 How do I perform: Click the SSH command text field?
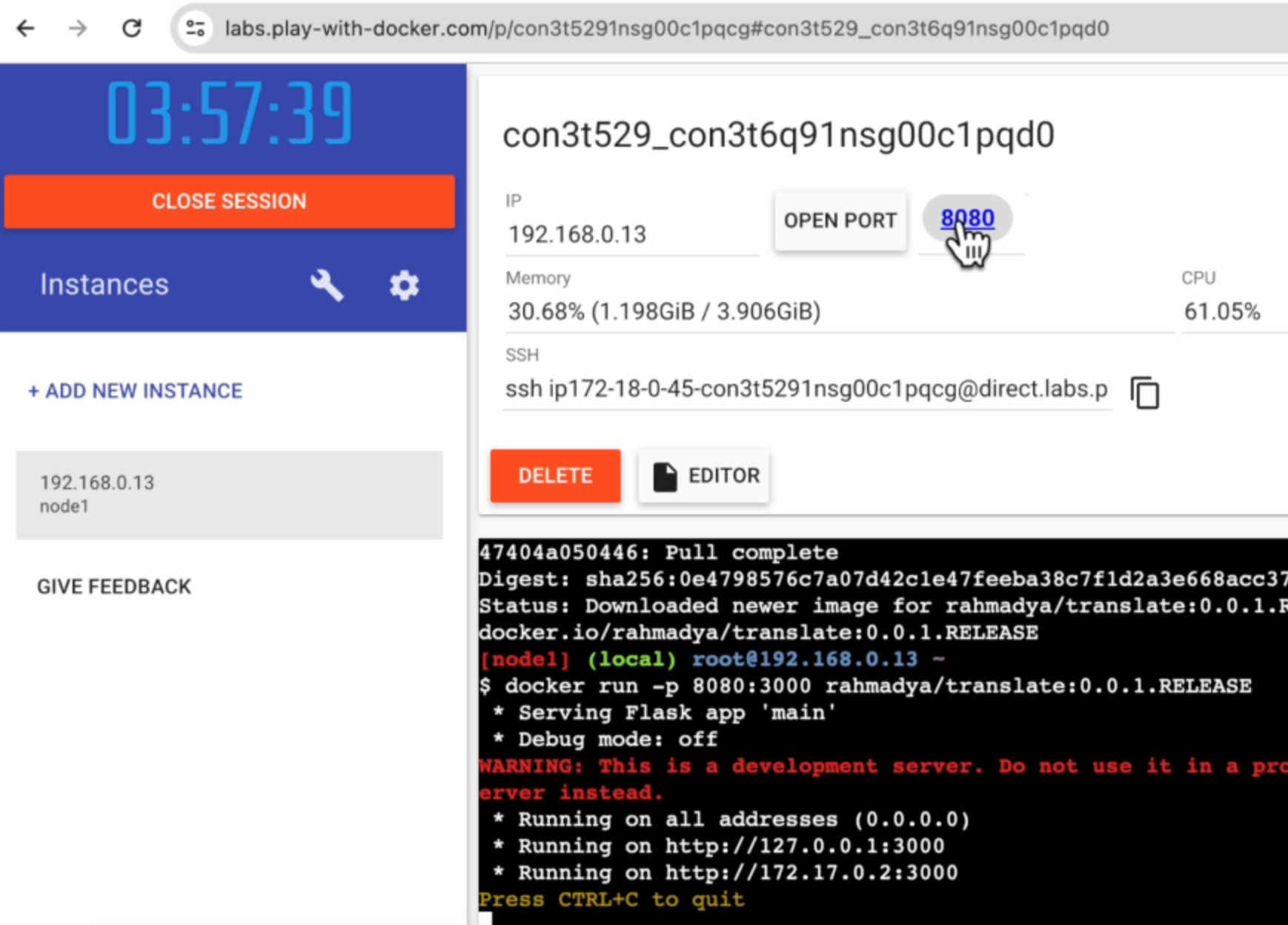(x=806, y=389)
